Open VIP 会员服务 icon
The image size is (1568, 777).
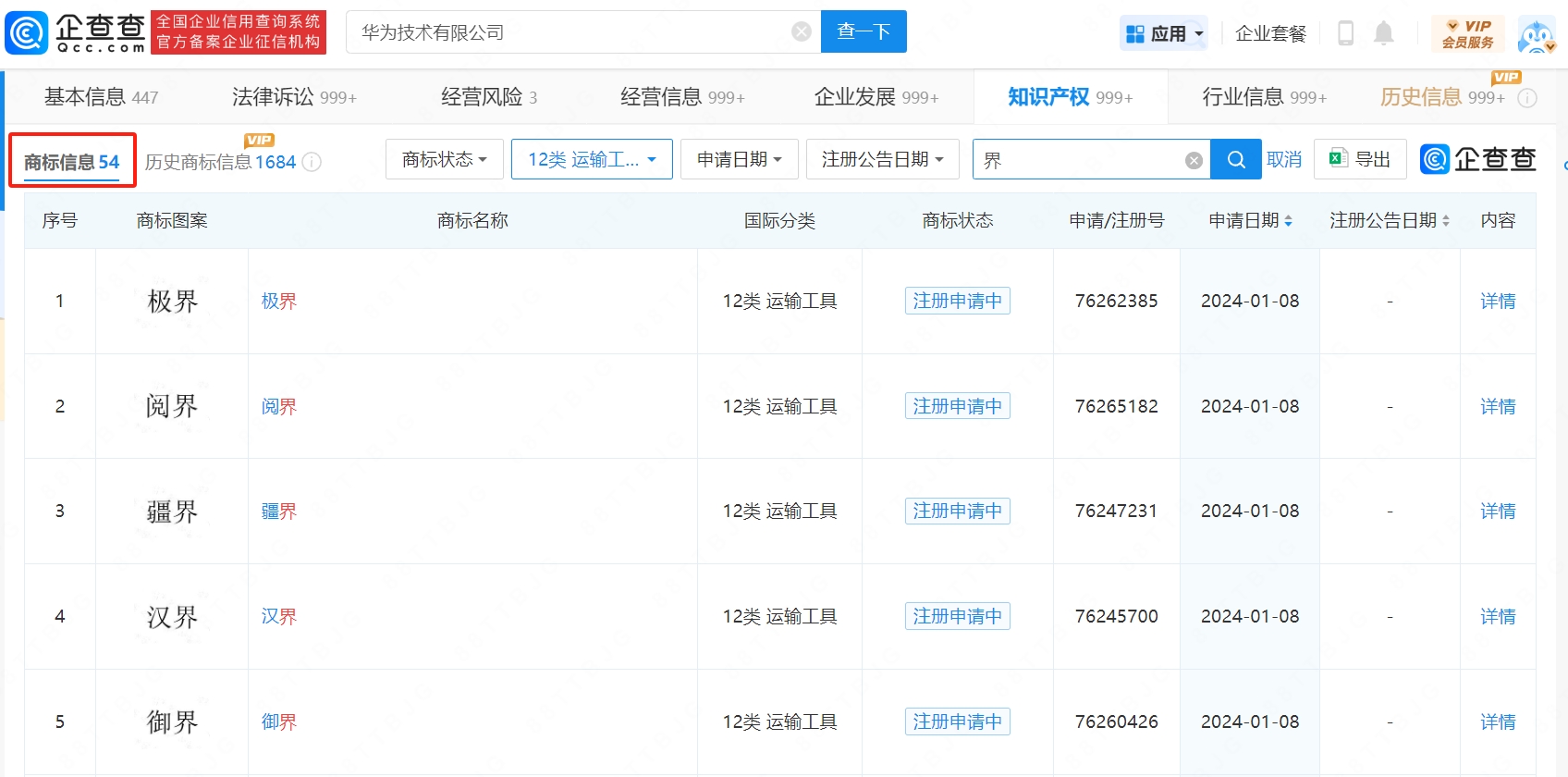click(1468, 34)
